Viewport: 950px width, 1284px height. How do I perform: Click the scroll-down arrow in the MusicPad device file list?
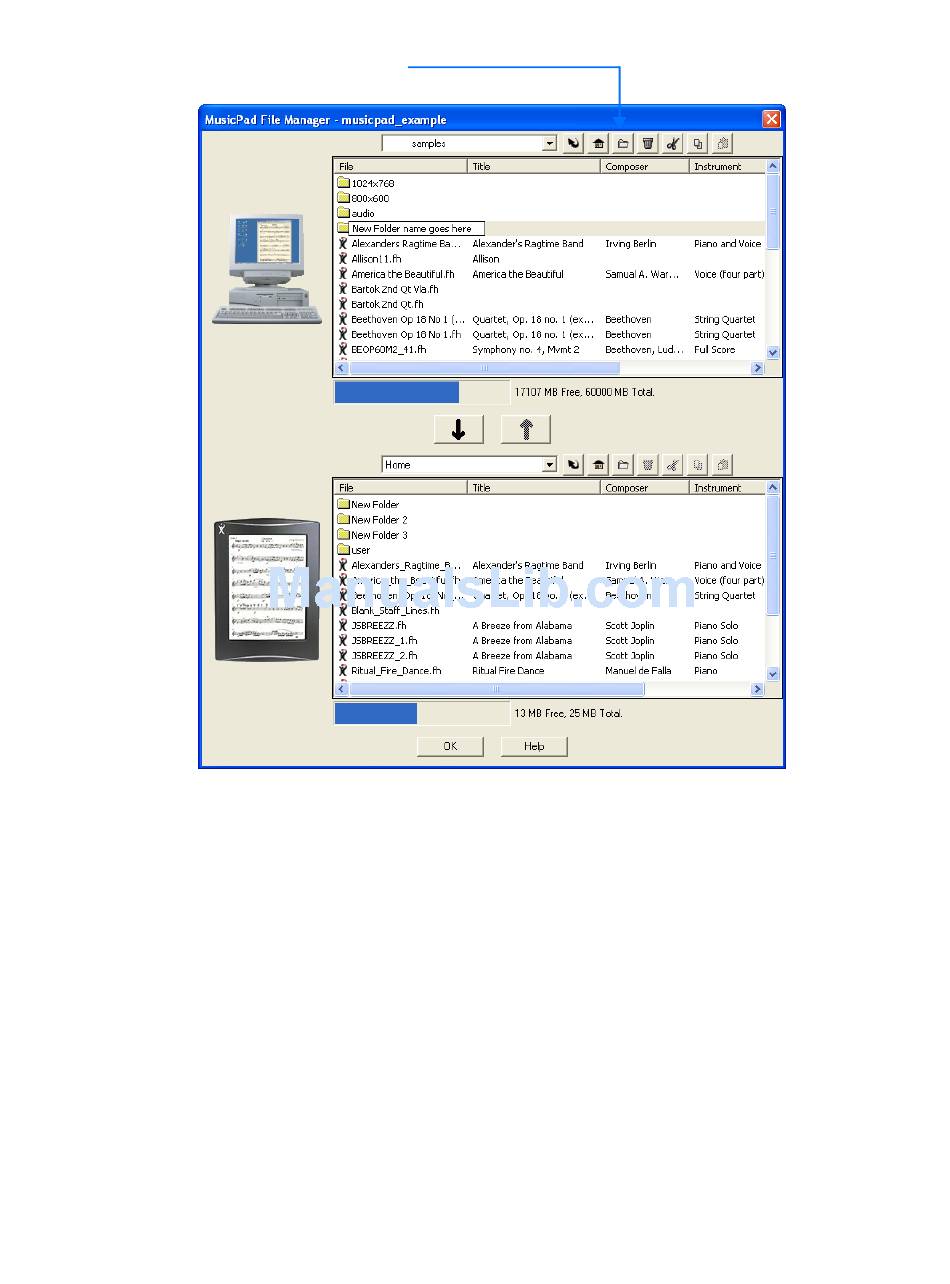coord(773,674)
